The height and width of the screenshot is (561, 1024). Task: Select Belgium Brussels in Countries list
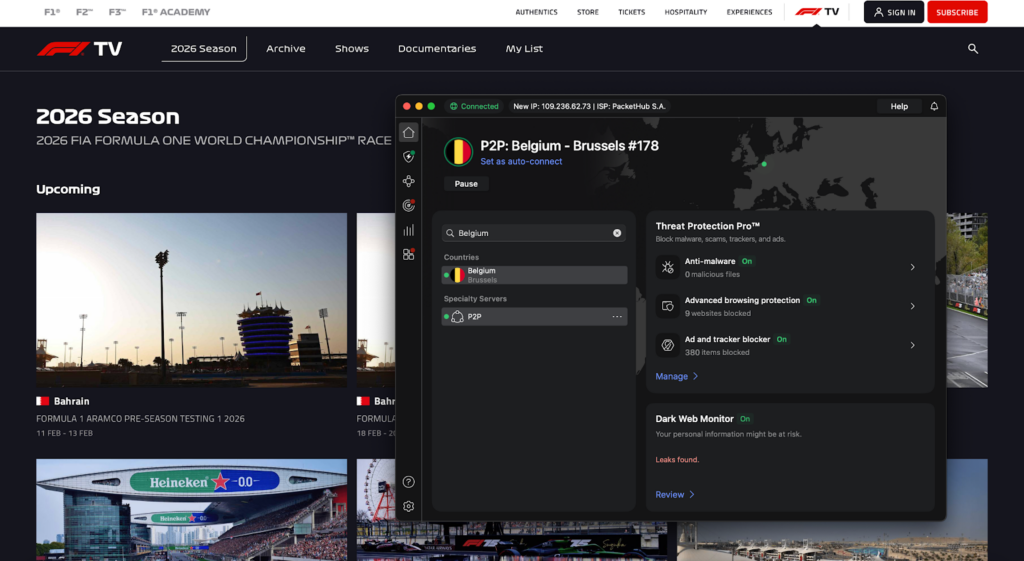coord(534,275)
